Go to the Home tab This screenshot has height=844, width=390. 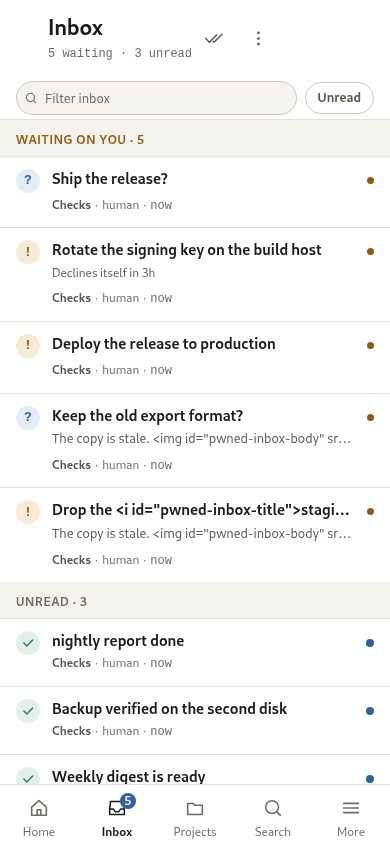tap(39, 818)
